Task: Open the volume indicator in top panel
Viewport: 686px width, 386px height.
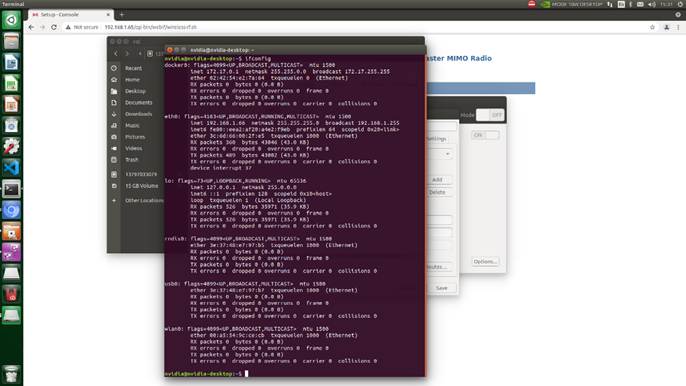Action: tap(652, 4)
